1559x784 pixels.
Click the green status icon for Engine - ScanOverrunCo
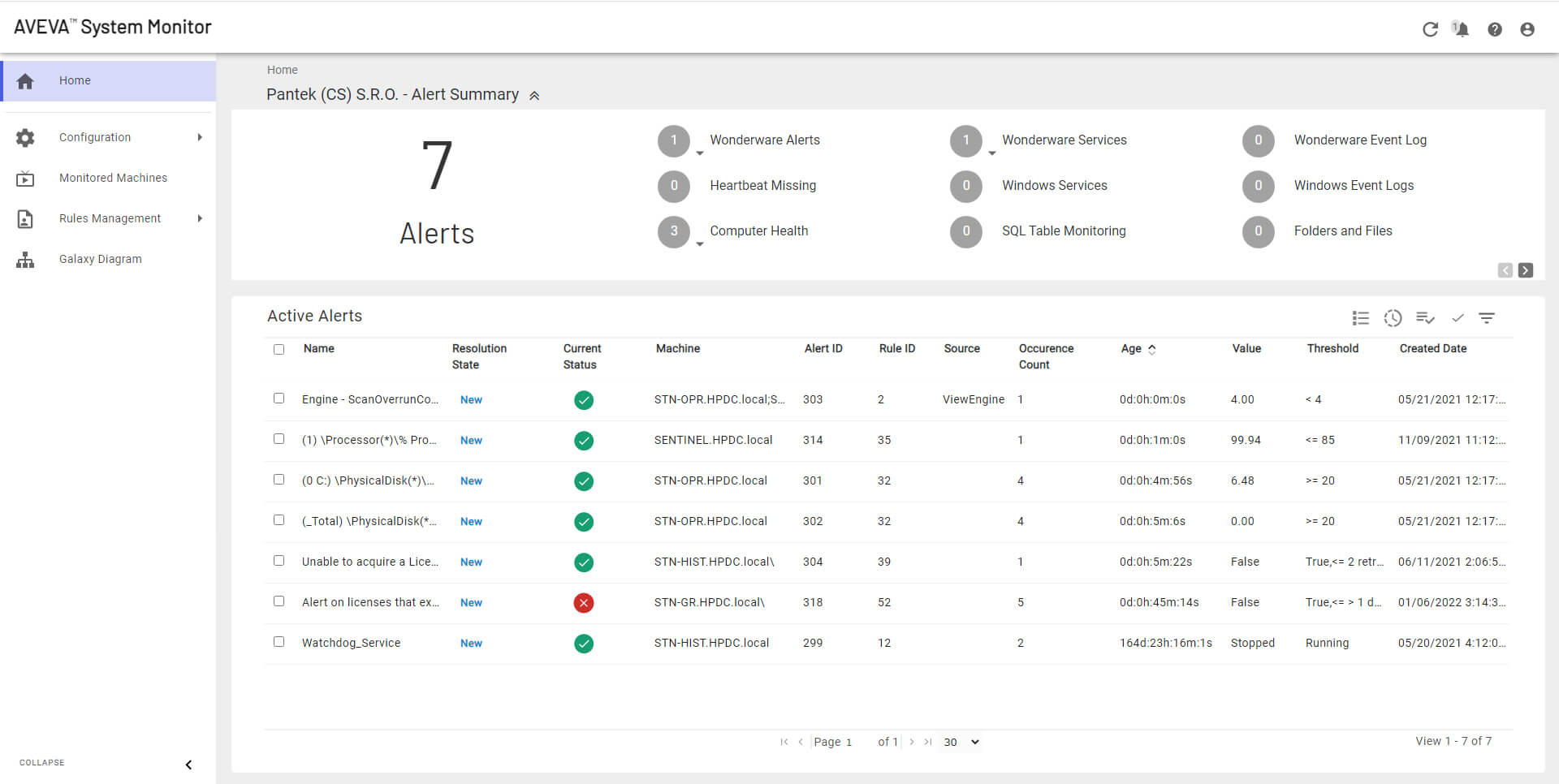[584, 400]
